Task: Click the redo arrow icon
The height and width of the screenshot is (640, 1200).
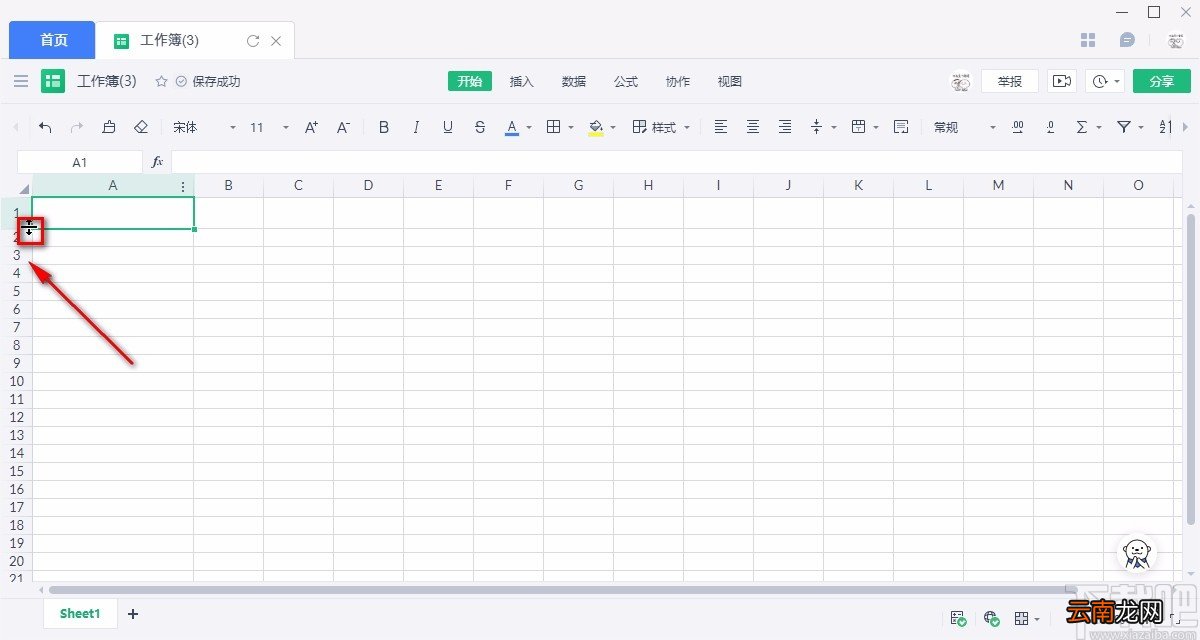Action: 77,127
